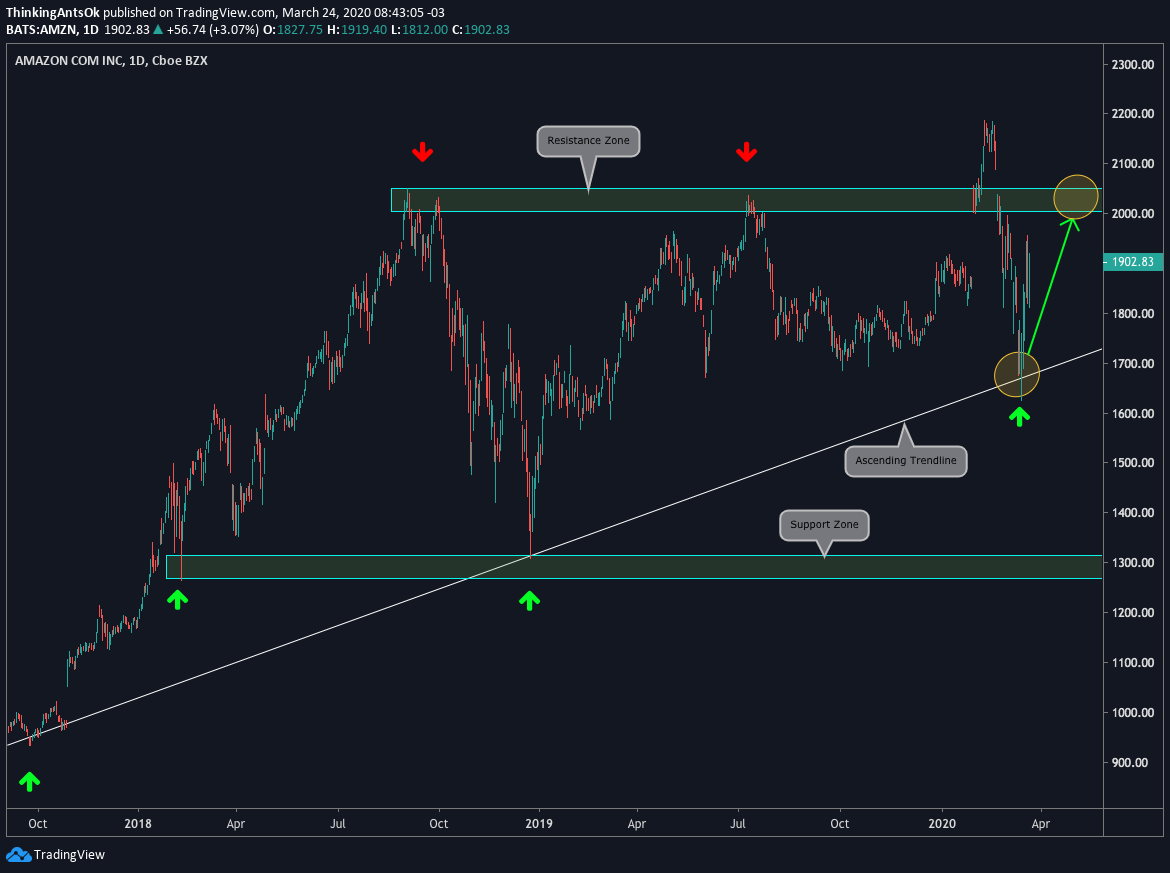Click the 1600.00 price axis label
Screen dimensions: 1170x873
(x=1133, y=414)
